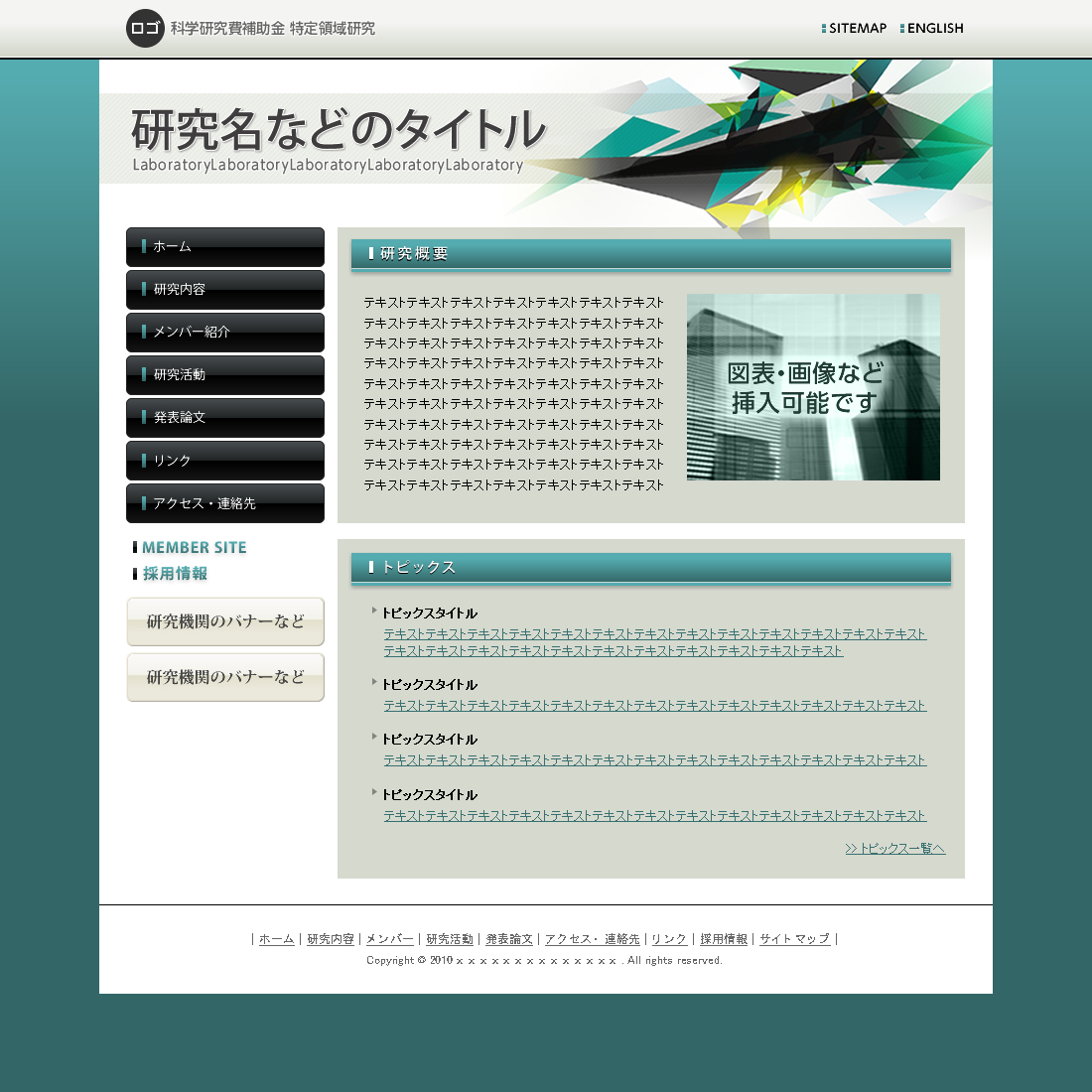Click the lower 研究機関のバナーなど banner
The image size is (1092, 1092).
(225, 678)
